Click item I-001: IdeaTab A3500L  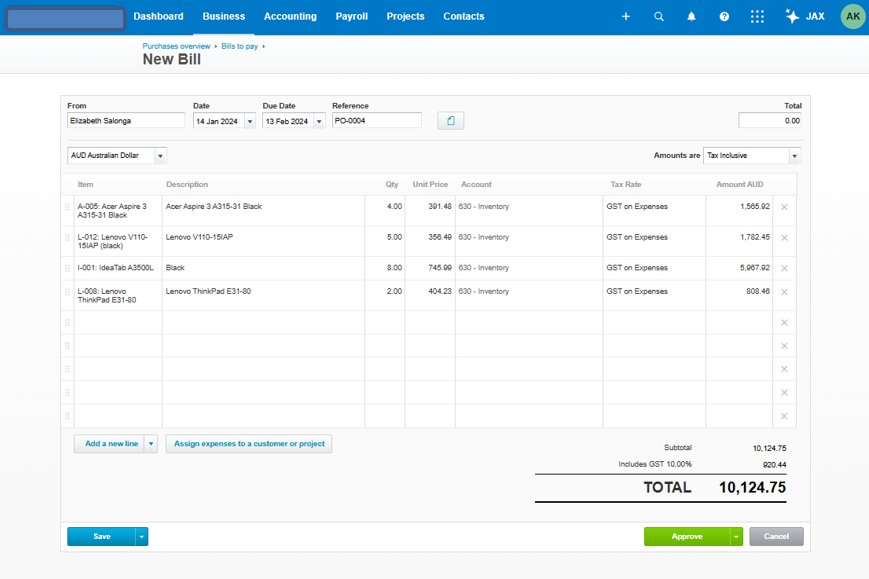[x=118, y=268]
